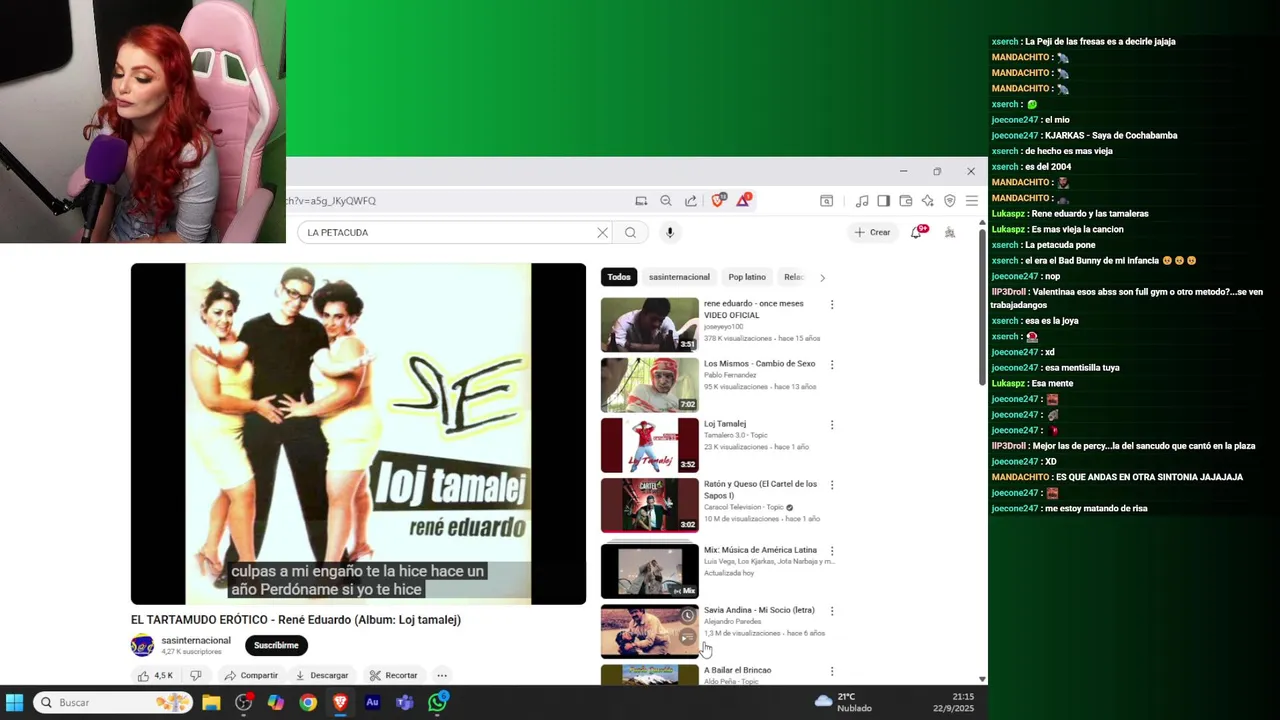This screenshot has width=1280, height=720.
Task: Click the zoom magnifier icon in address bar
Action: point(666,201)
